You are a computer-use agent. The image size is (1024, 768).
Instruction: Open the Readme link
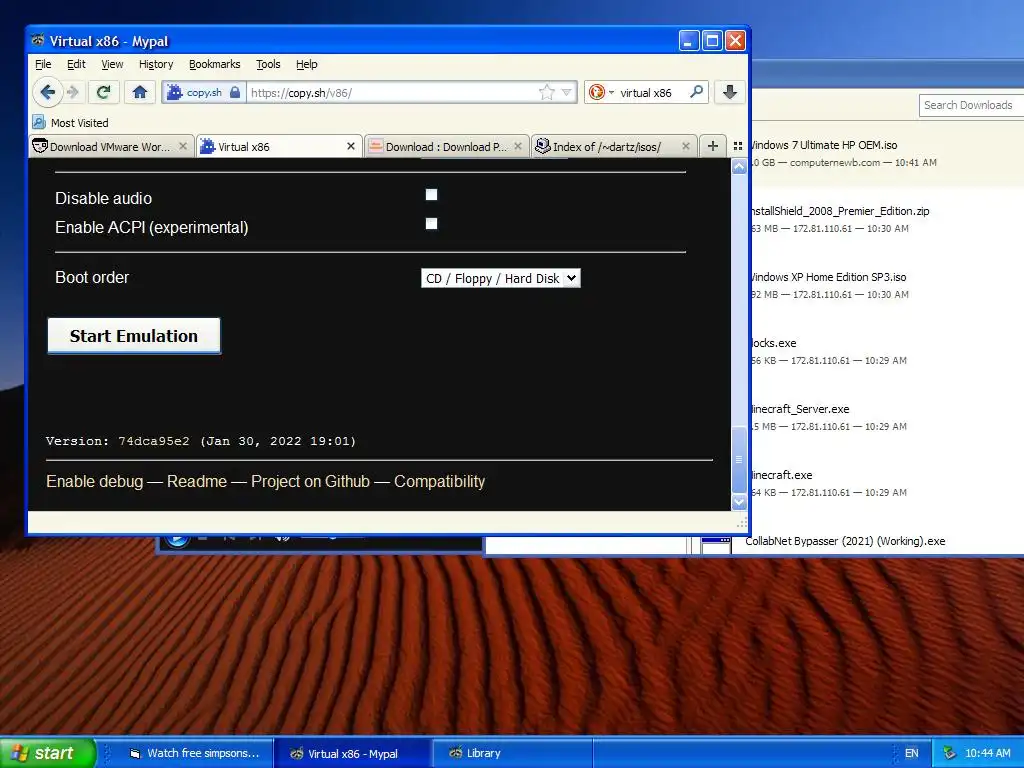coord(197,481)
